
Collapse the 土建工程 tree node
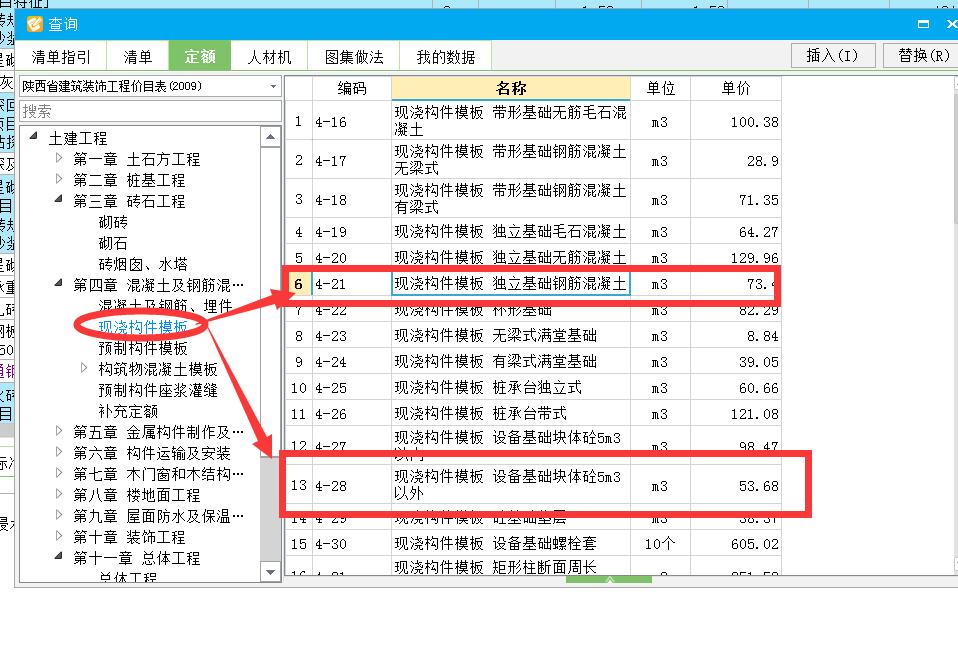tap(34, 136)
